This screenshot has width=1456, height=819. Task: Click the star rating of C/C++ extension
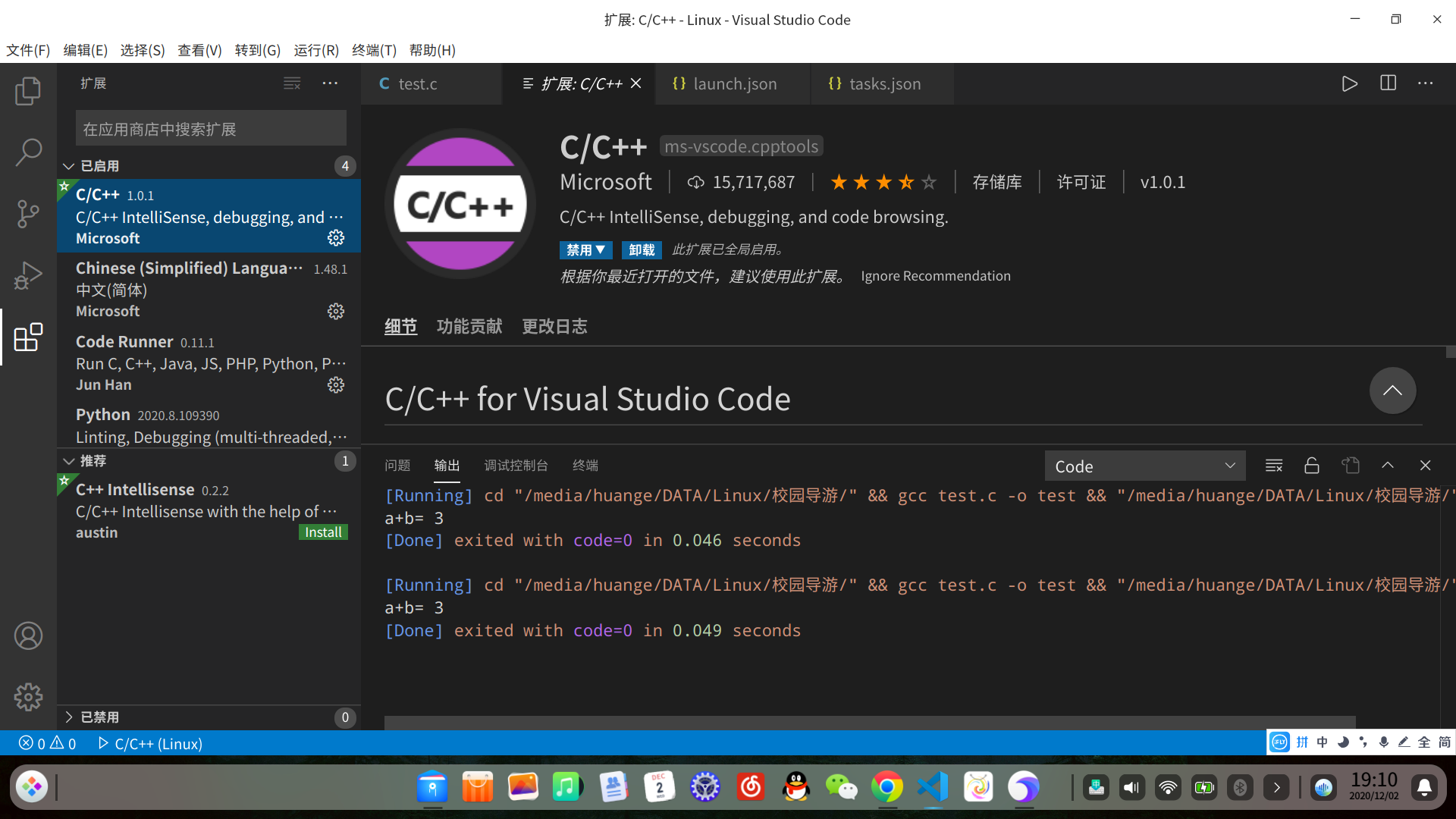(883, 182)
